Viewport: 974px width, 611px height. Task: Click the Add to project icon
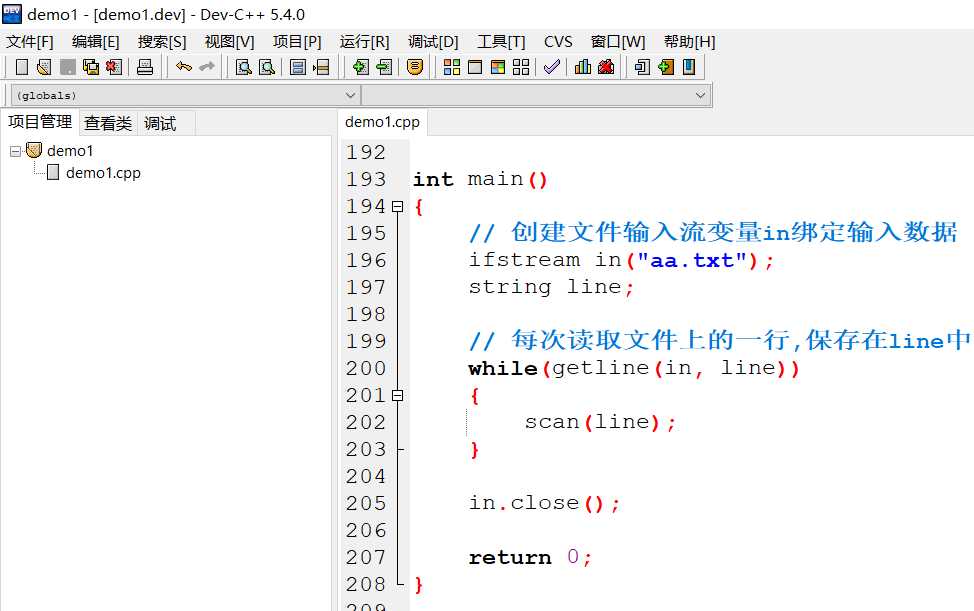point(360,67)
